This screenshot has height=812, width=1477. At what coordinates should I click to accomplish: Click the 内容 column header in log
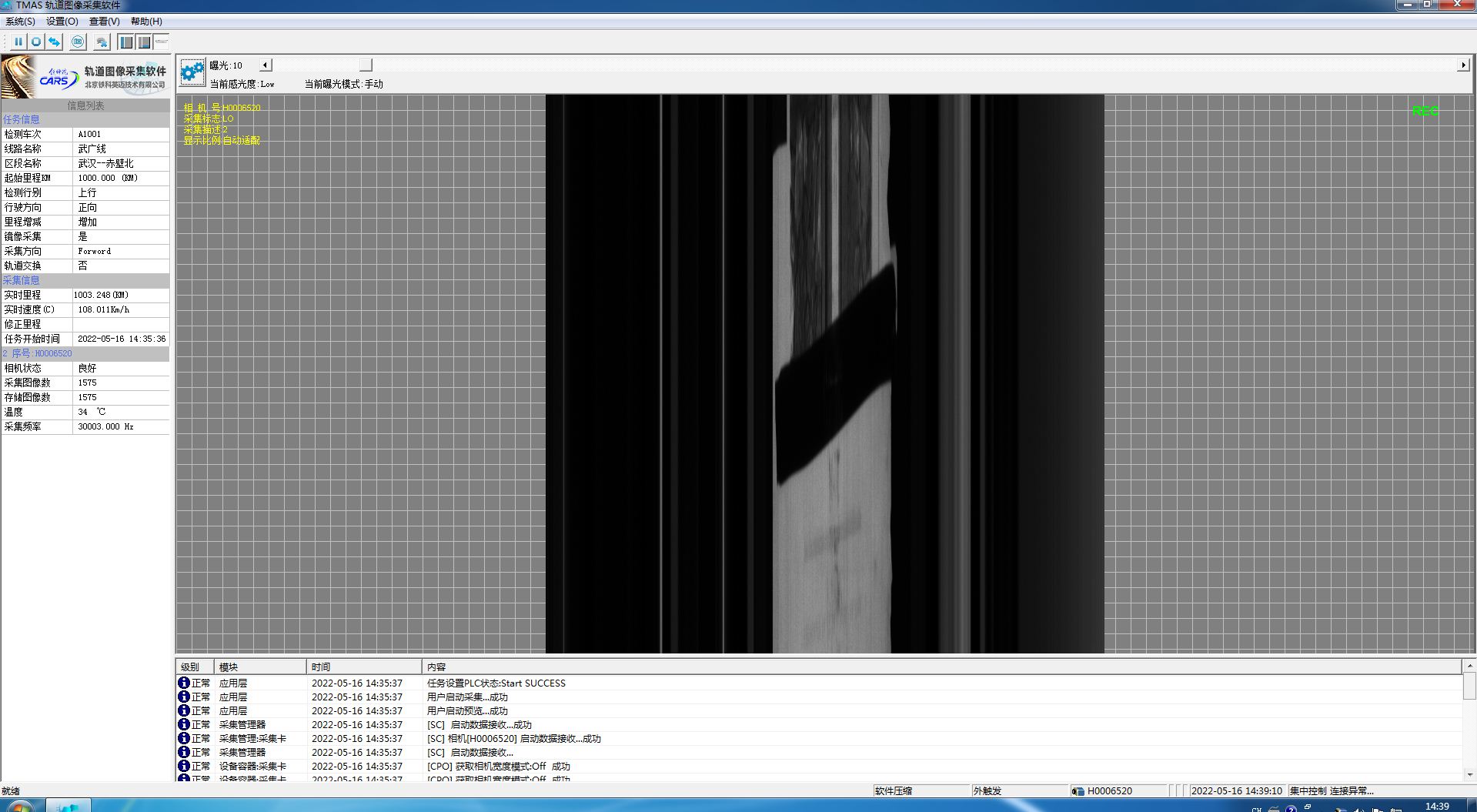436,667
